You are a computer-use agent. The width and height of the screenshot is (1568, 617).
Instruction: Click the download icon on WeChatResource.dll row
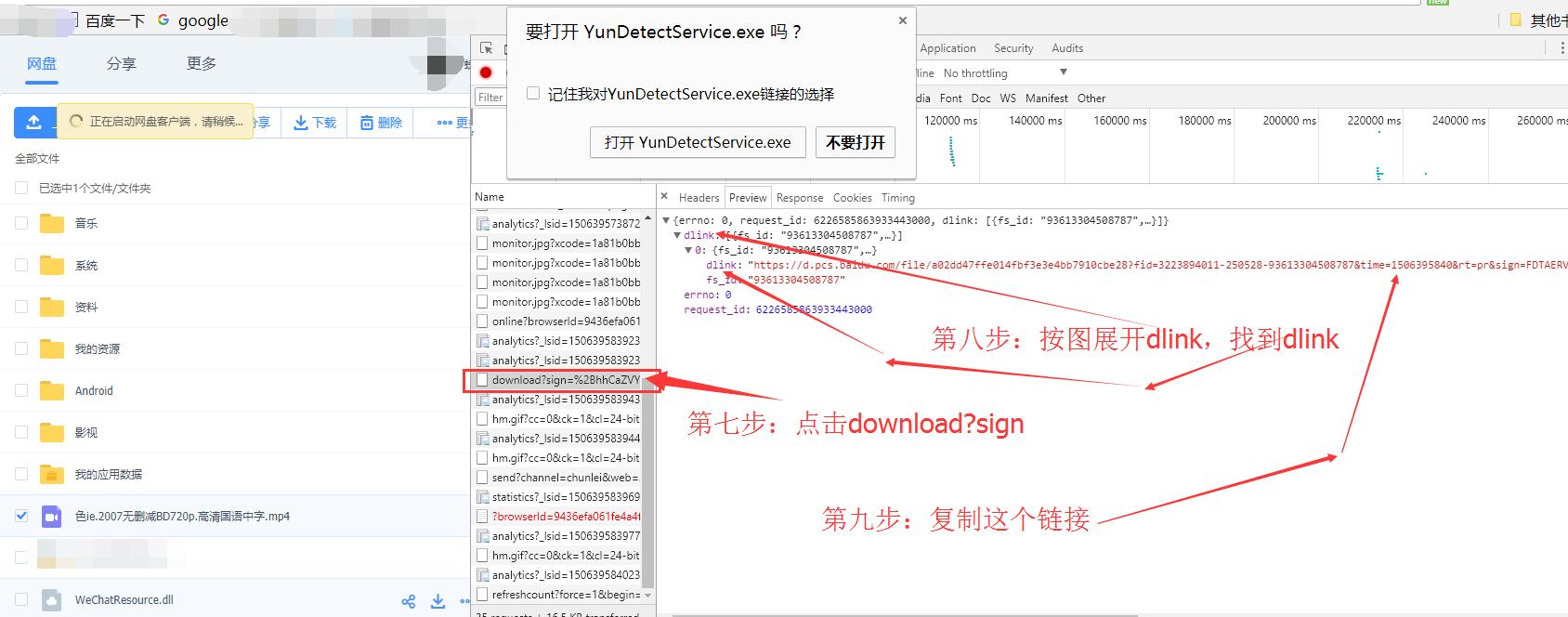[x=438, y=601]
